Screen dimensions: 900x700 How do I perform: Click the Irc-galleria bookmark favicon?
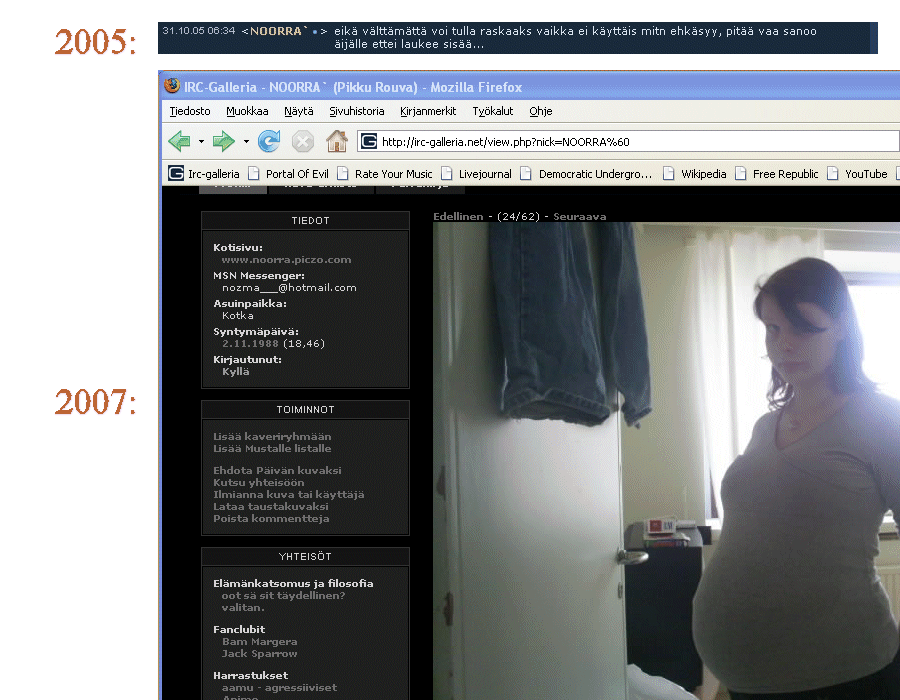pyautogui.click(x=176, y=173)
